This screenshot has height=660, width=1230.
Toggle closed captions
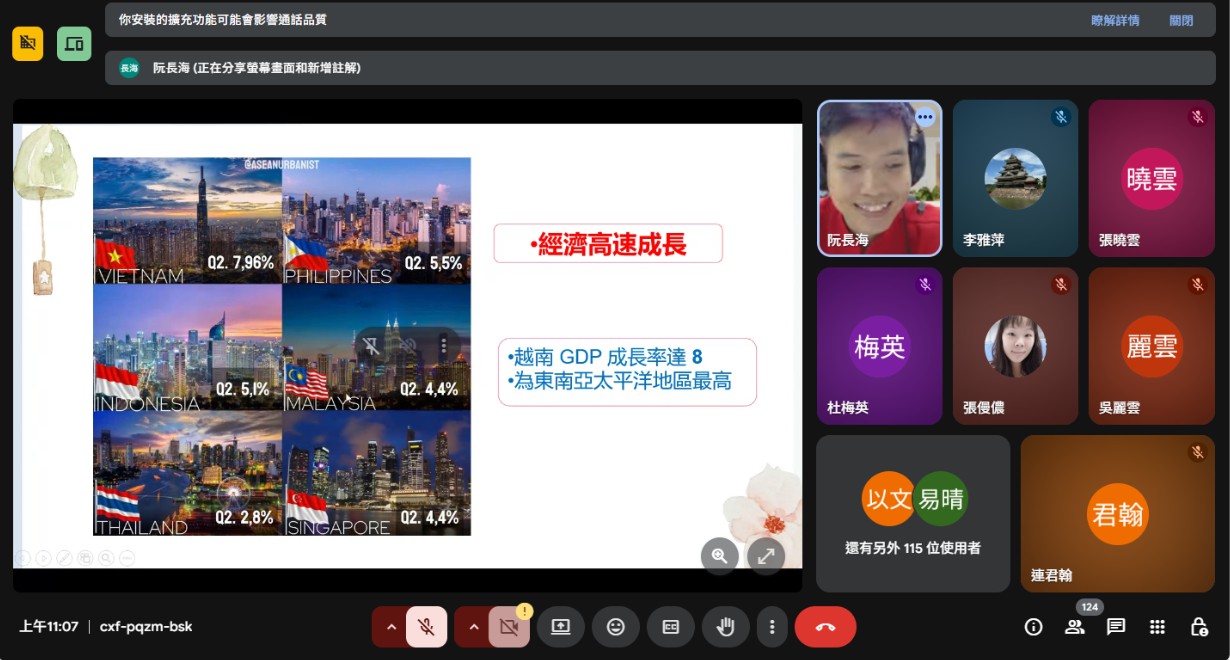(670, 627)
